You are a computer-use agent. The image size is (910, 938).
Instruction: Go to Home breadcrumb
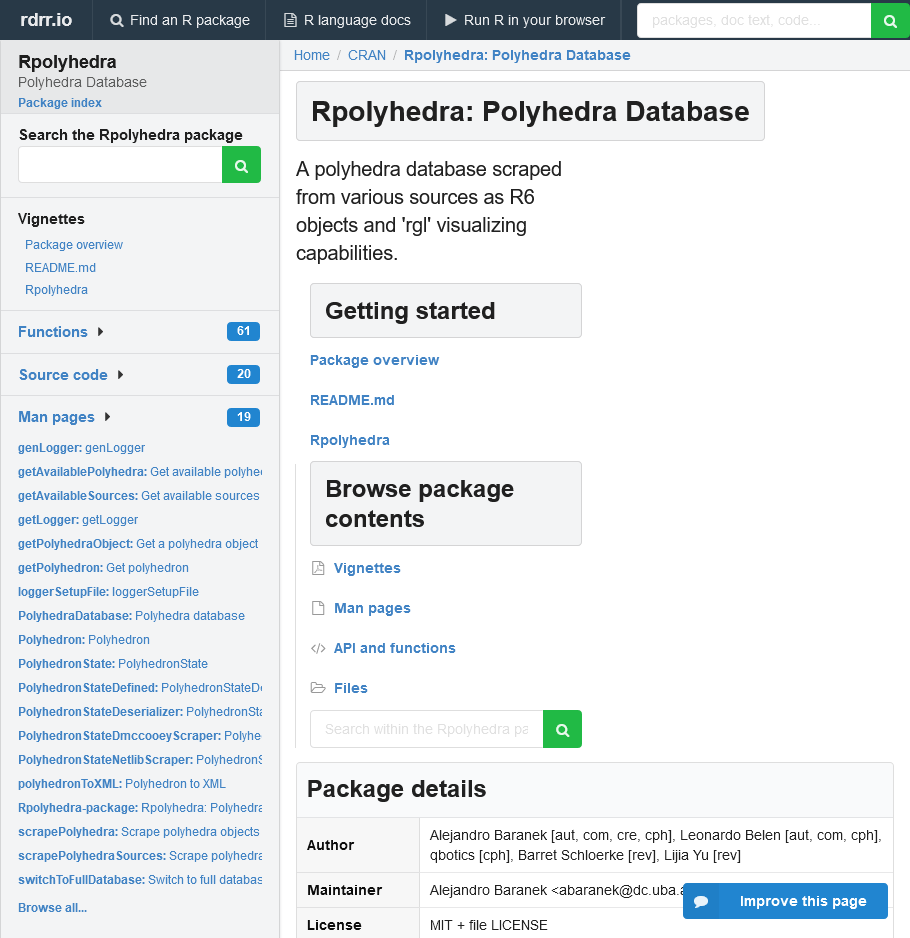coord(312,55)
